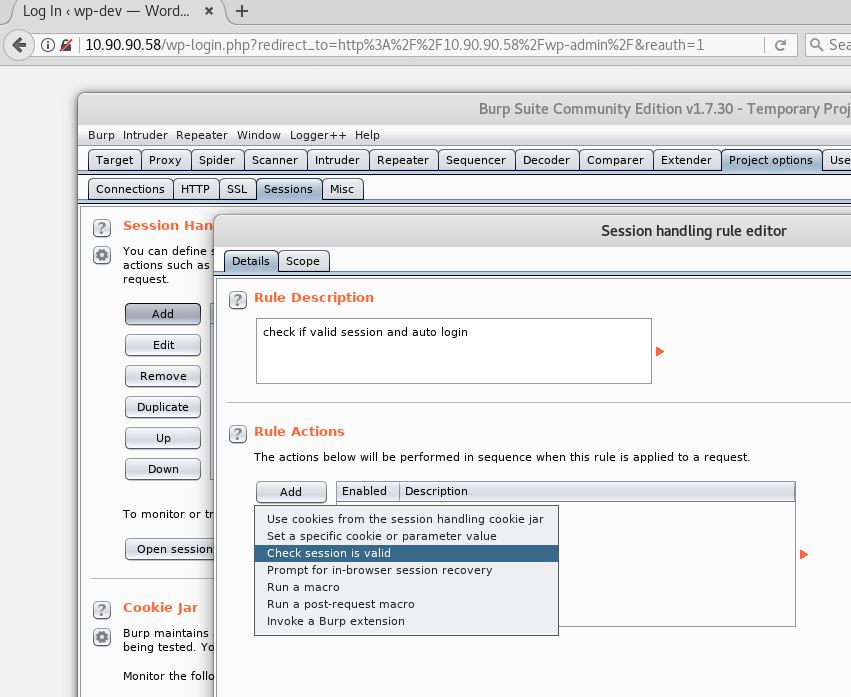Select Details tab in rule editor
This screenshot has height=697, width=851.
pos(251,261)
